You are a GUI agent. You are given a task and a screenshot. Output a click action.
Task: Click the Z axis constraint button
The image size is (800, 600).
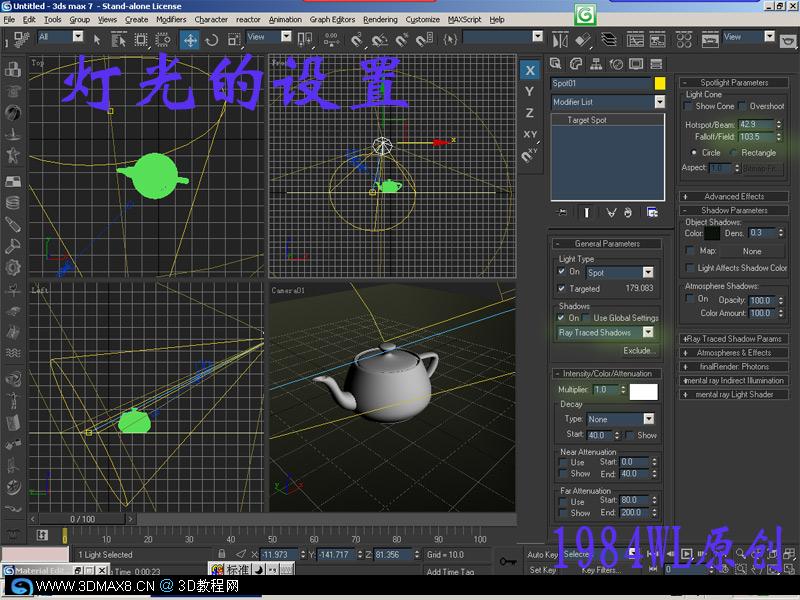coord(530,113)
